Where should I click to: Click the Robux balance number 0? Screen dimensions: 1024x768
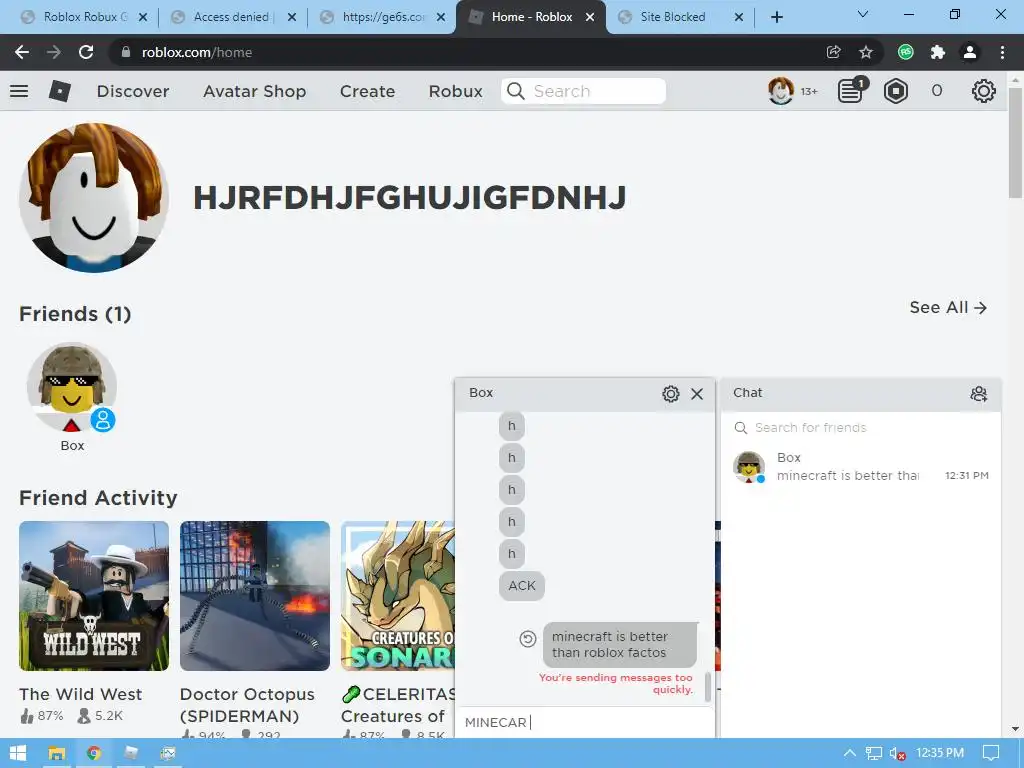coord(936,91)
